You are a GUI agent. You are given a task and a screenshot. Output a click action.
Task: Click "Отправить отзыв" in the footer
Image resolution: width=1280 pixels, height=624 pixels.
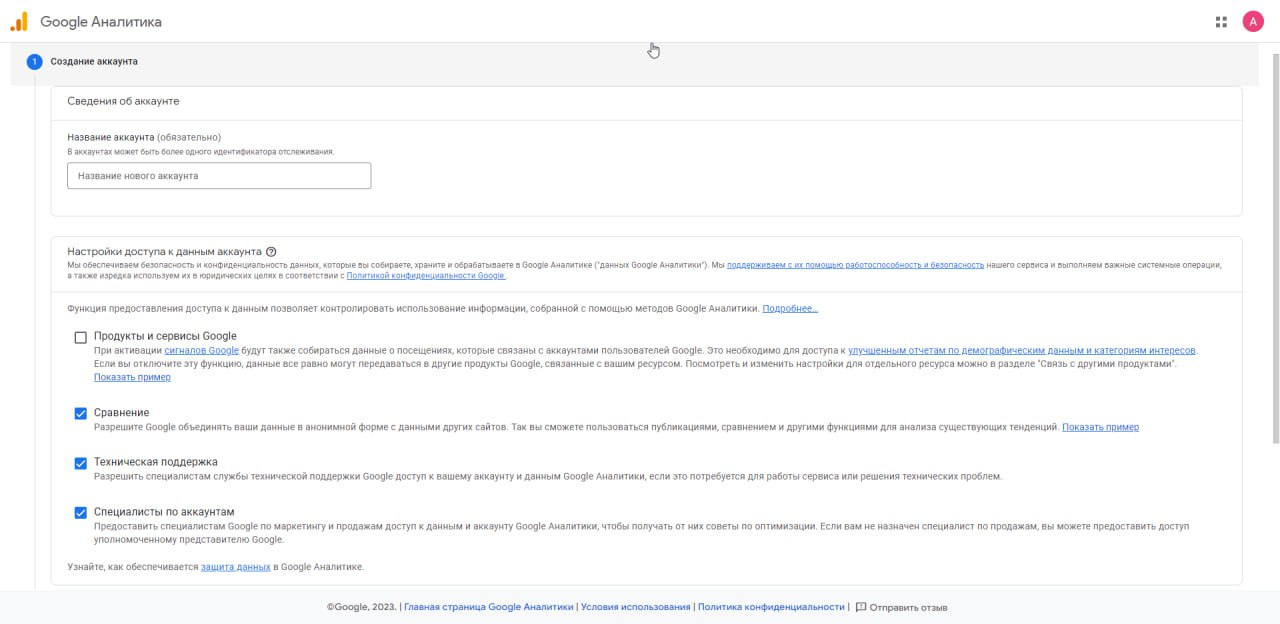coord(908,607)
